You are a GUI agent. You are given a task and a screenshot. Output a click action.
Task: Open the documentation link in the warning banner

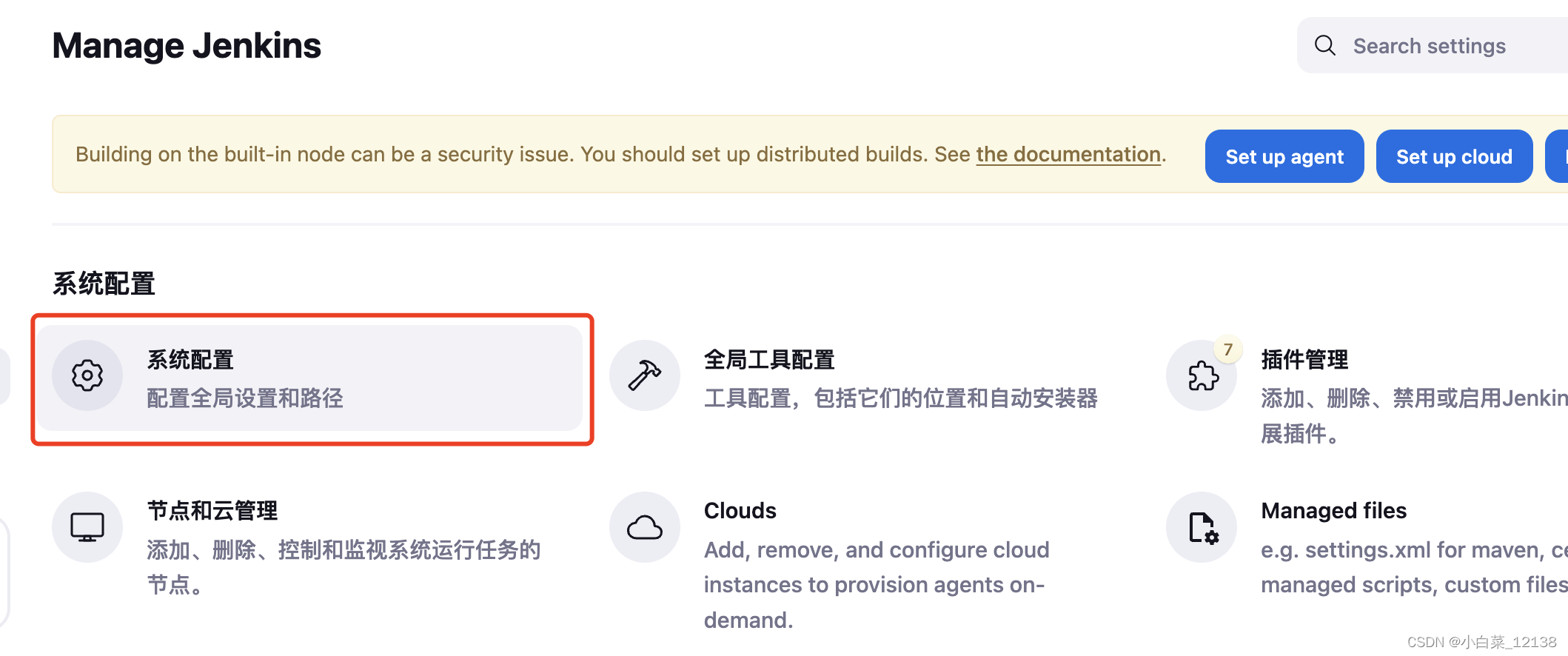tap(1068, 154)
